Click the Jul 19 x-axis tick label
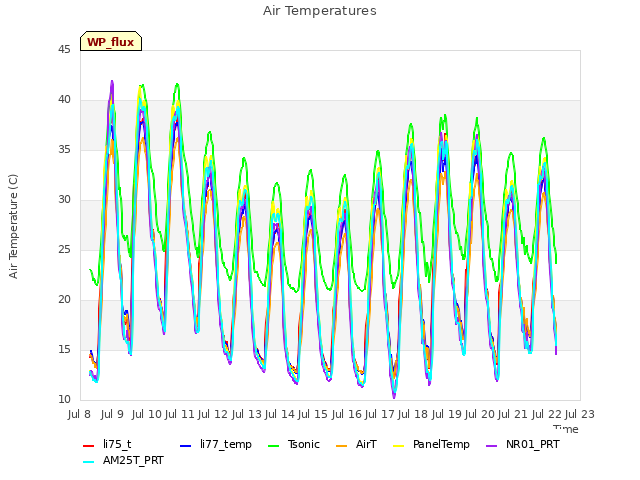The image size is (640, 480). pos(447,414)
